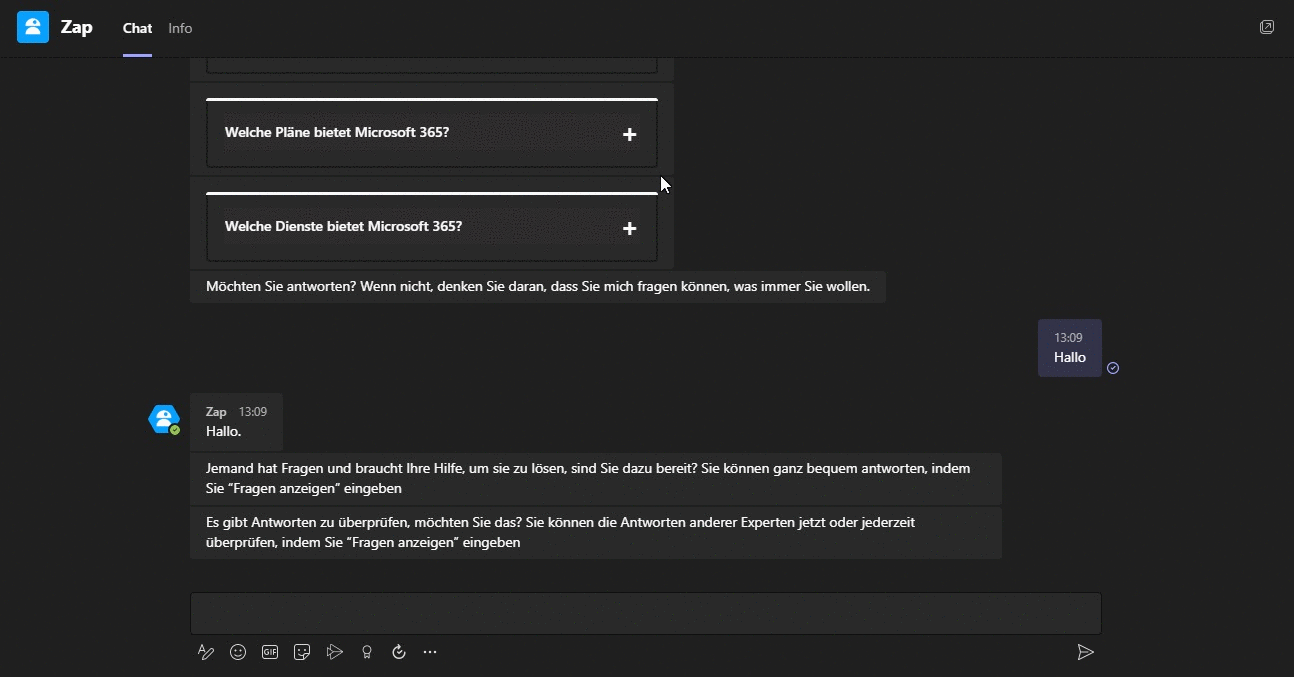Viewport: 1294px width, 677px height.
Task: Switch to the Info tab
Action: (180, 28)
